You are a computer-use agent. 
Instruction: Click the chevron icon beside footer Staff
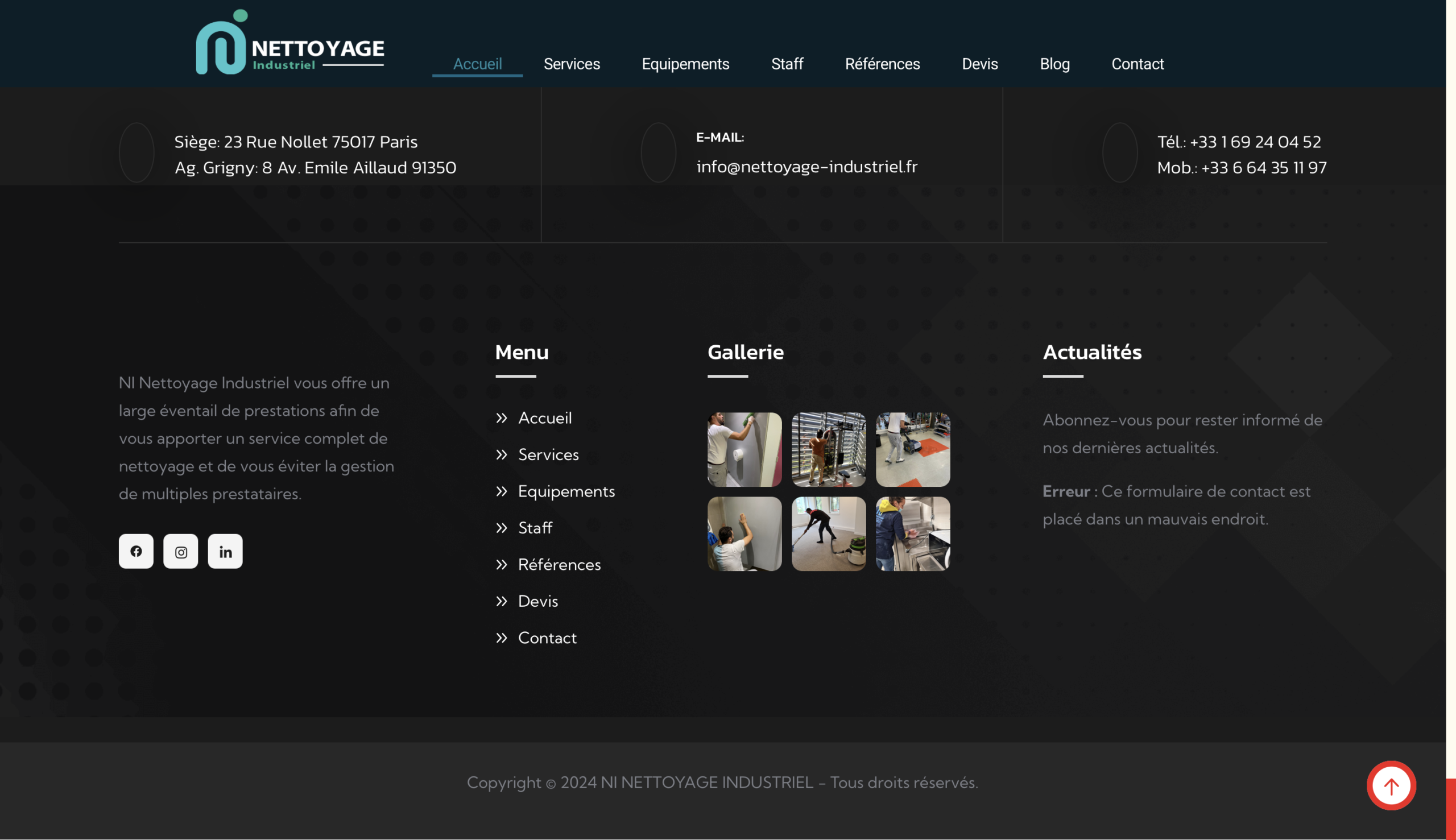[501, 528]
